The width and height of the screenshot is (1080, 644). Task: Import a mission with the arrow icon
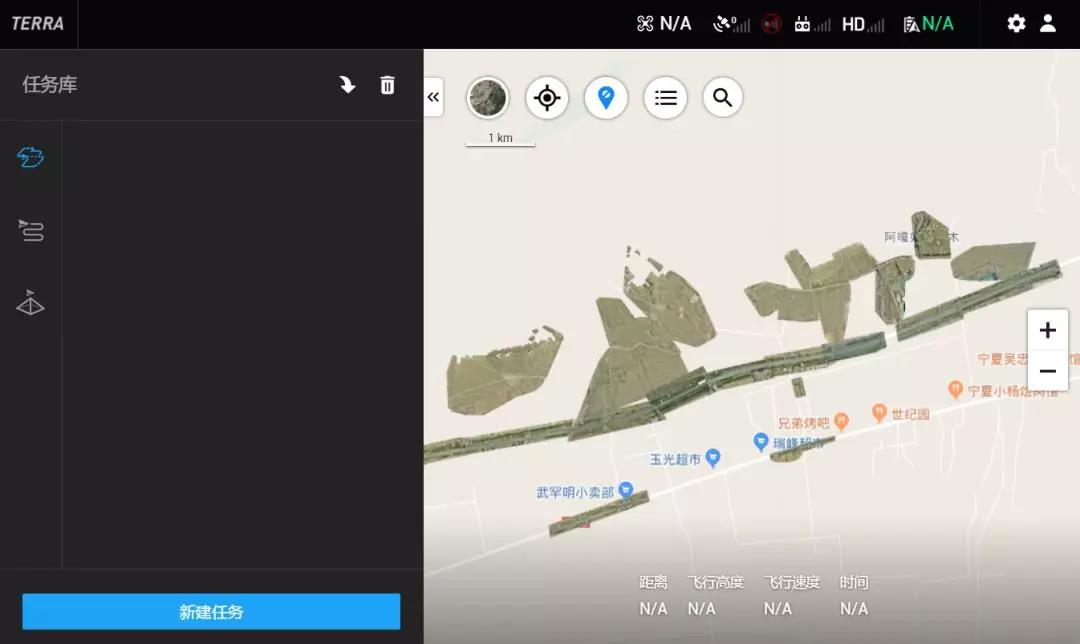click(x=347, y=85)
